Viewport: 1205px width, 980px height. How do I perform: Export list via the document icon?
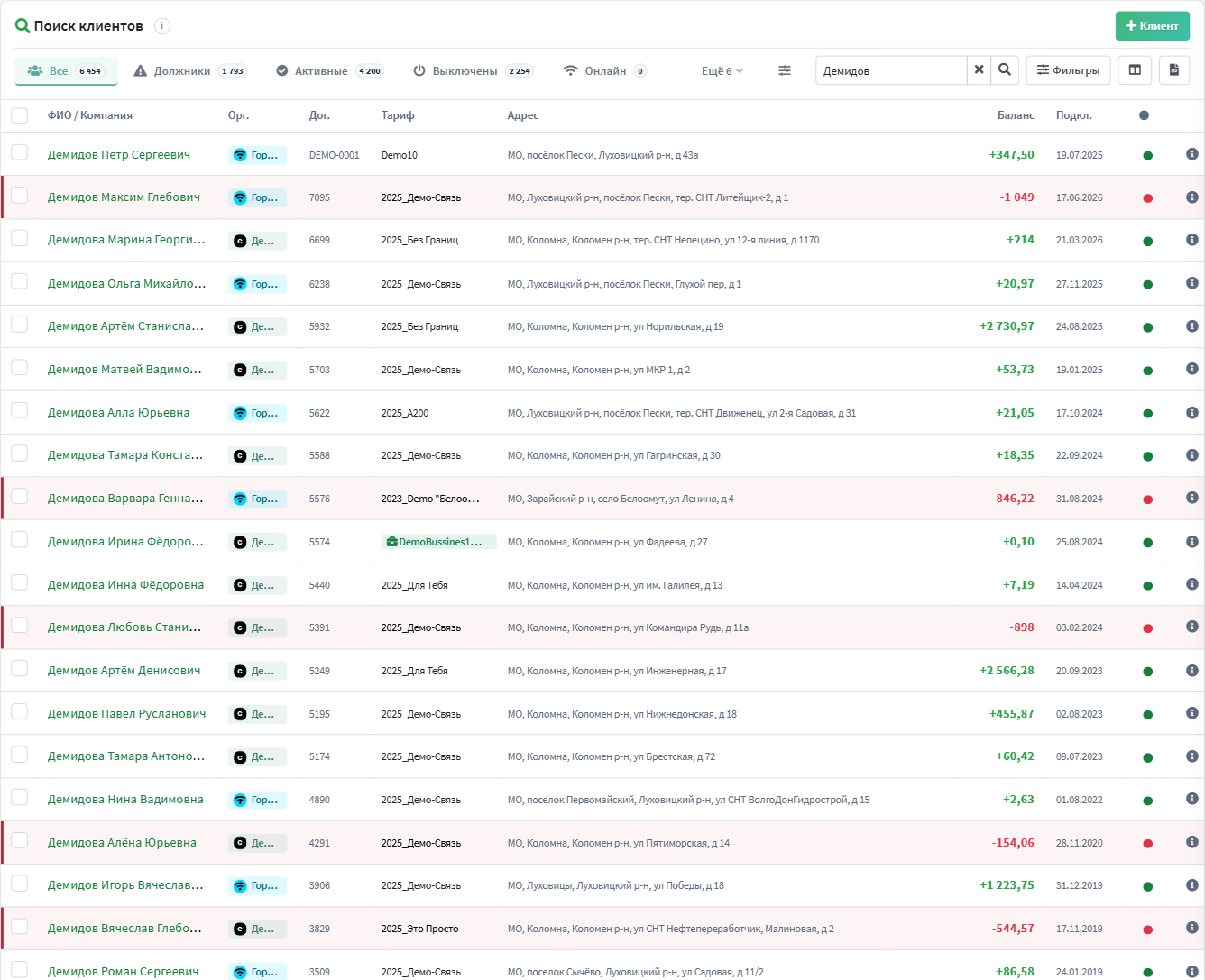point(1173,70)
